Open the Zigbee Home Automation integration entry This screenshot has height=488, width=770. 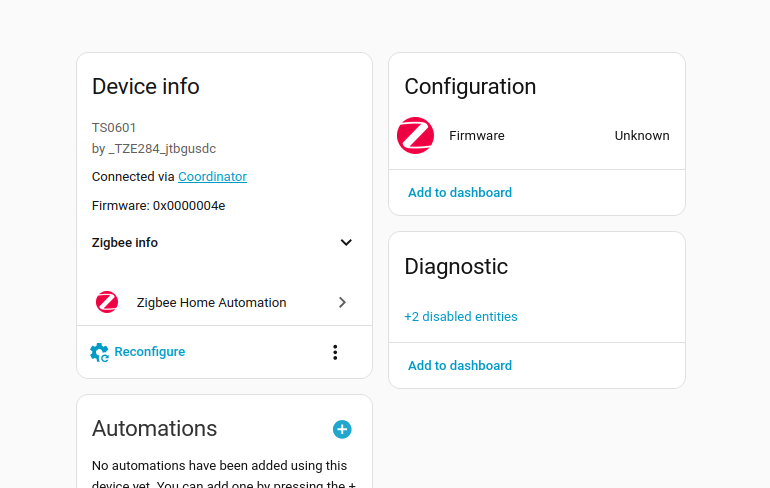point(211,302)
